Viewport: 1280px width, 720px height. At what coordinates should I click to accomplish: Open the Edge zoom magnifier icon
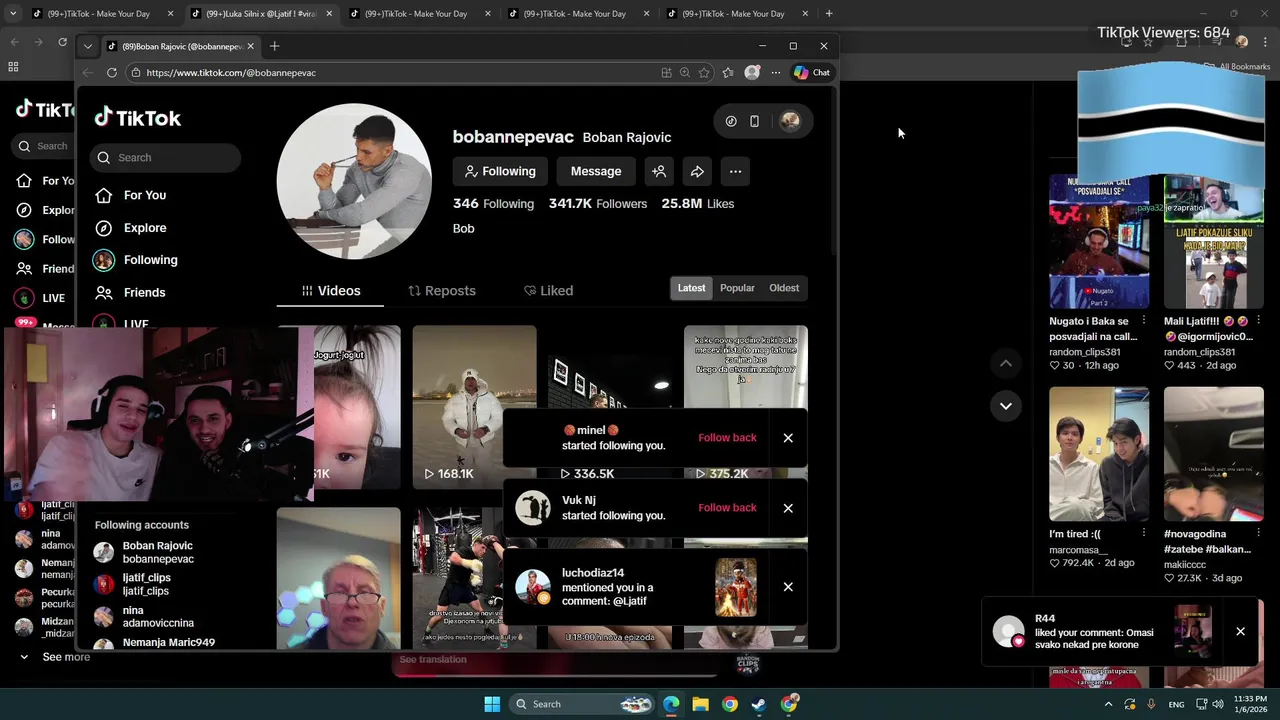pos(685,73)
